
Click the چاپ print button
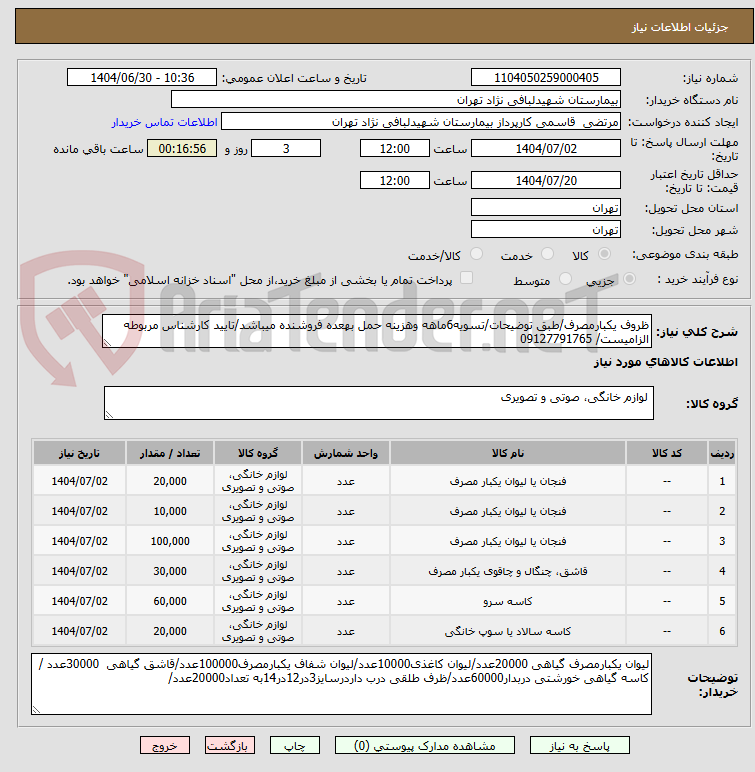295,745
